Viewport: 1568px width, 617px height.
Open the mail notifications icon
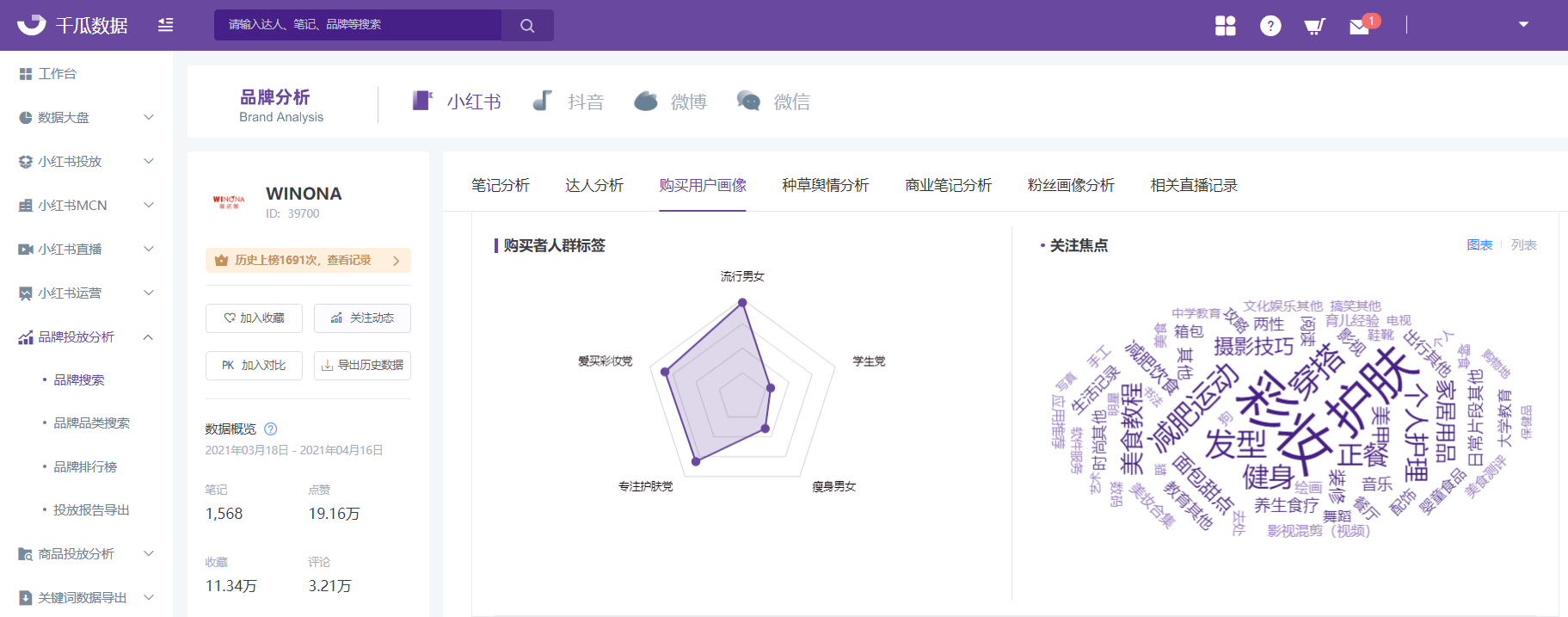[1360, 27]
